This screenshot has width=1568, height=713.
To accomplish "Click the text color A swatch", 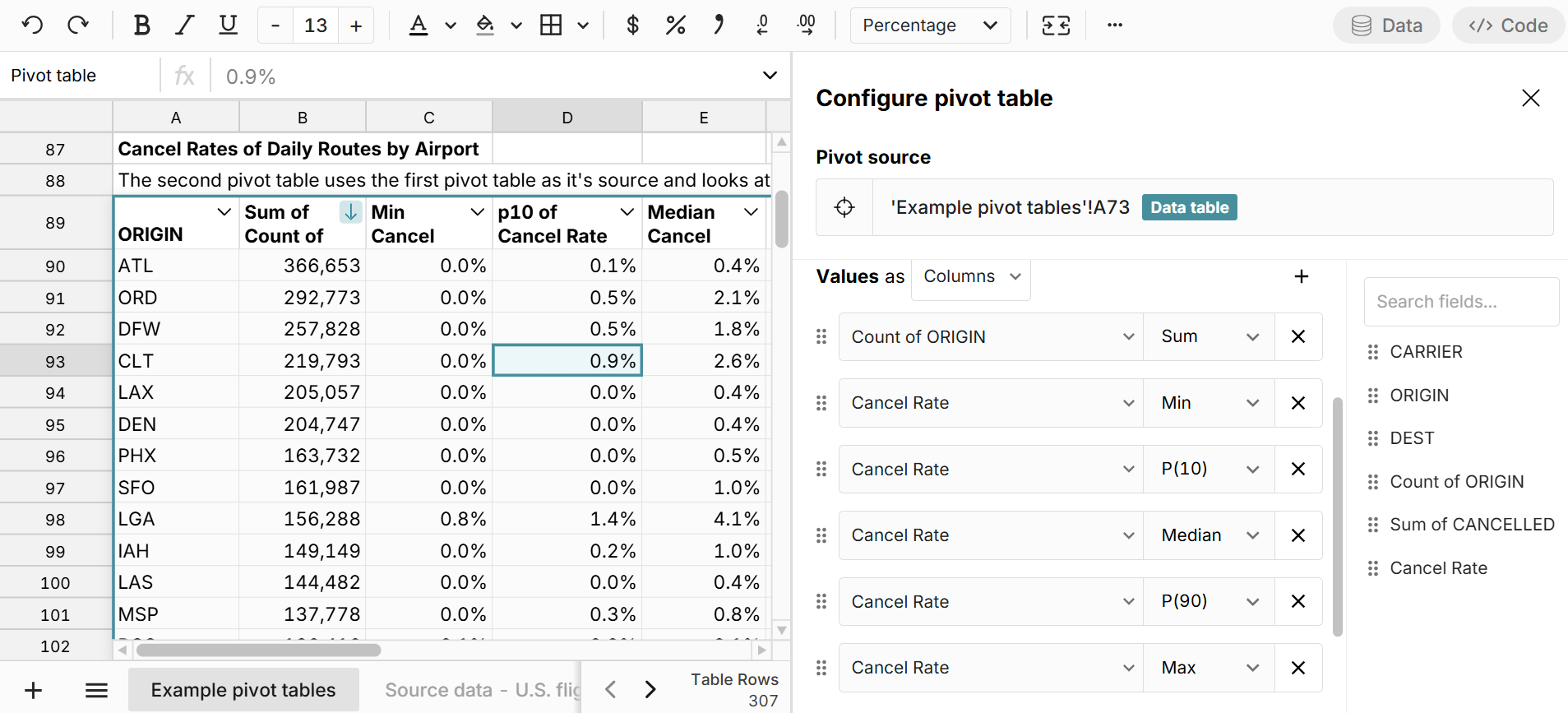I will (419, 25).
